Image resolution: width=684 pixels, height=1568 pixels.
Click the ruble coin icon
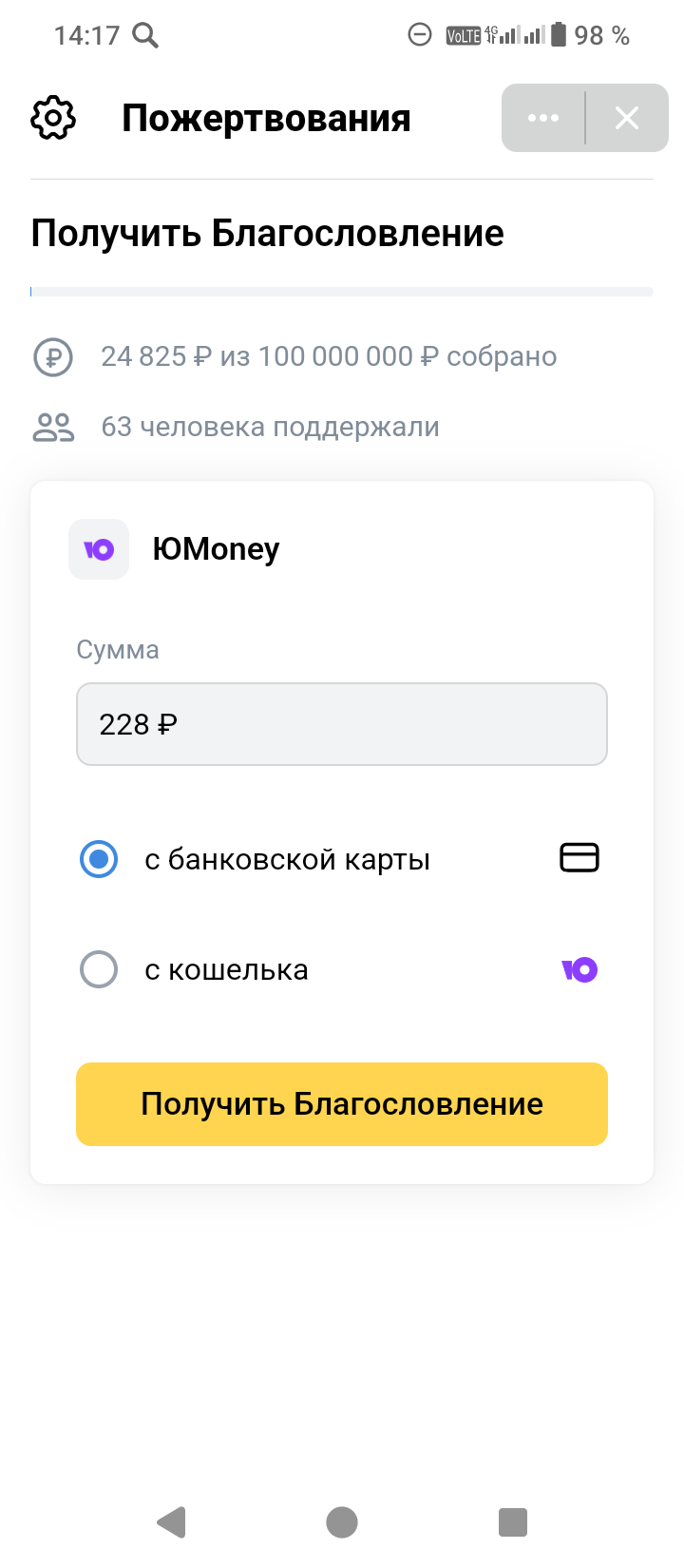[x=53, y=357]
